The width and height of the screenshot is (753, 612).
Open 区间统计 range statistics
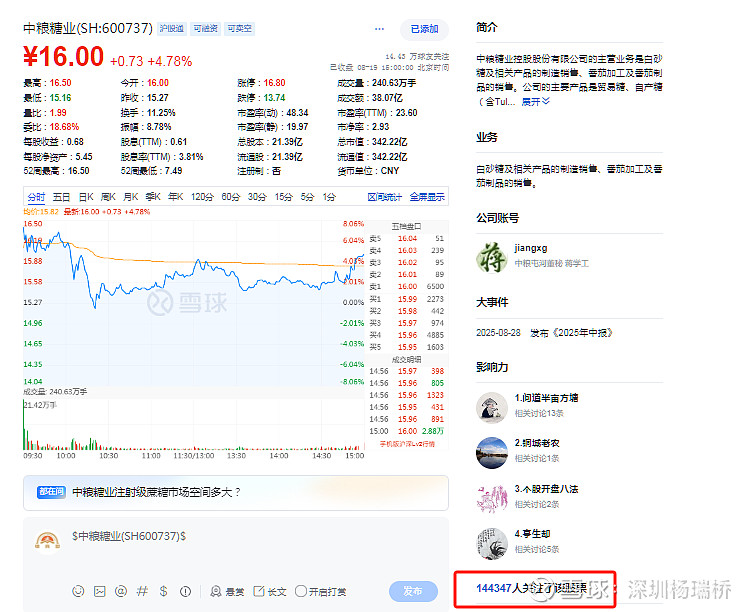click(x=384, y=196)
